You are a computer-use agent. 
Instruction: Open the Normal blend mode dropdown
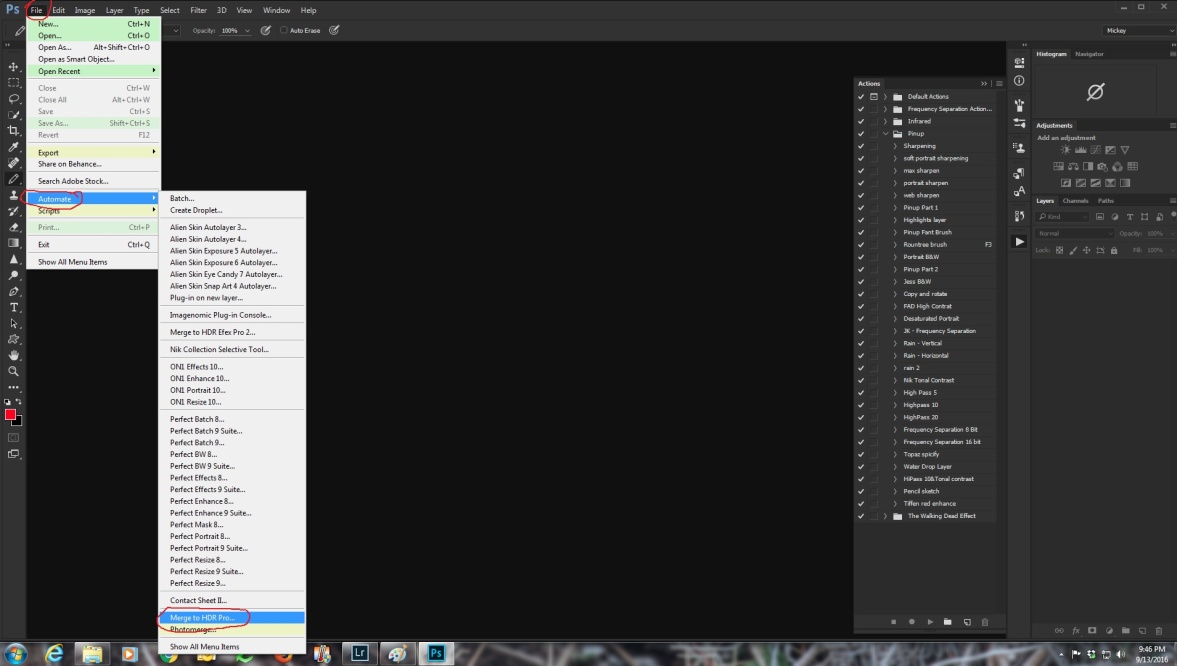click(x=1075, y=234)
